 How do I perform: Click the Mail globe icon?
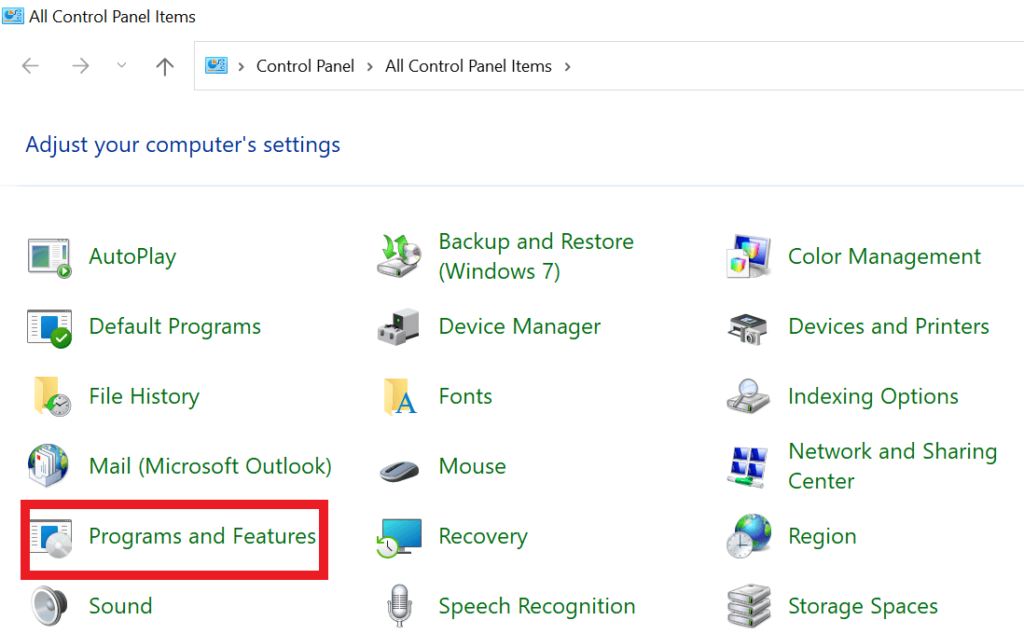pyautogui.click(x=49, y=466)
